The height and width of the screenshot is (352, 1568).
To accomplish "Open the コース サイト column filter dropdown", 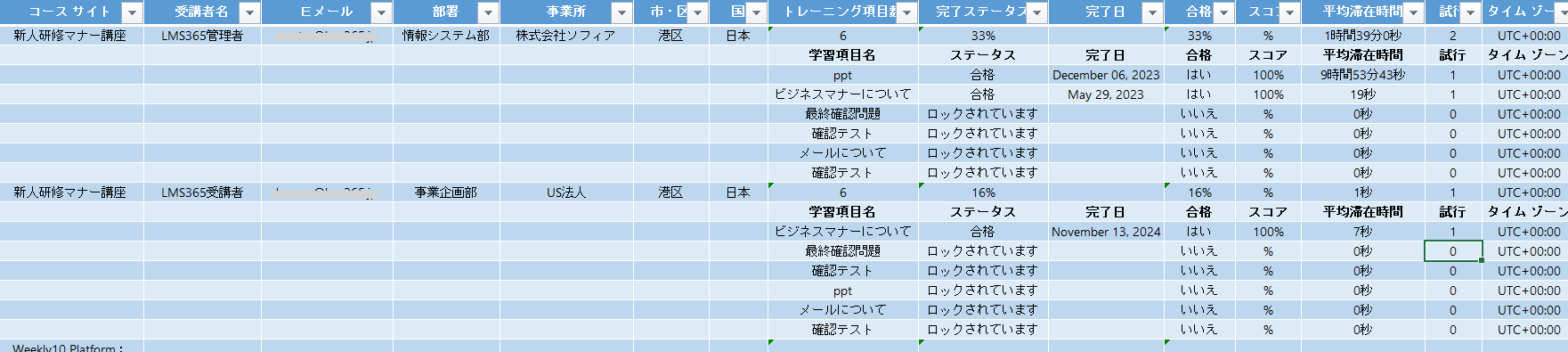I will pos(132,12).
